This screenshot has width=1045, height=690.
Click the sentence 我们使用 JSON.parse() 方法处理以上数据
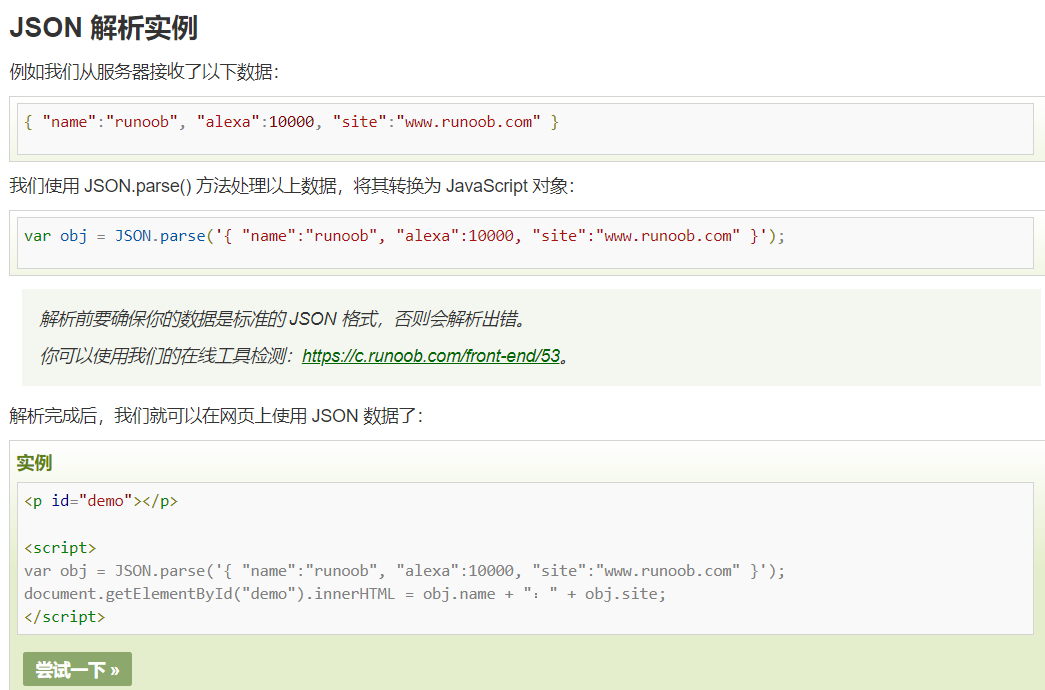(291, 185)
